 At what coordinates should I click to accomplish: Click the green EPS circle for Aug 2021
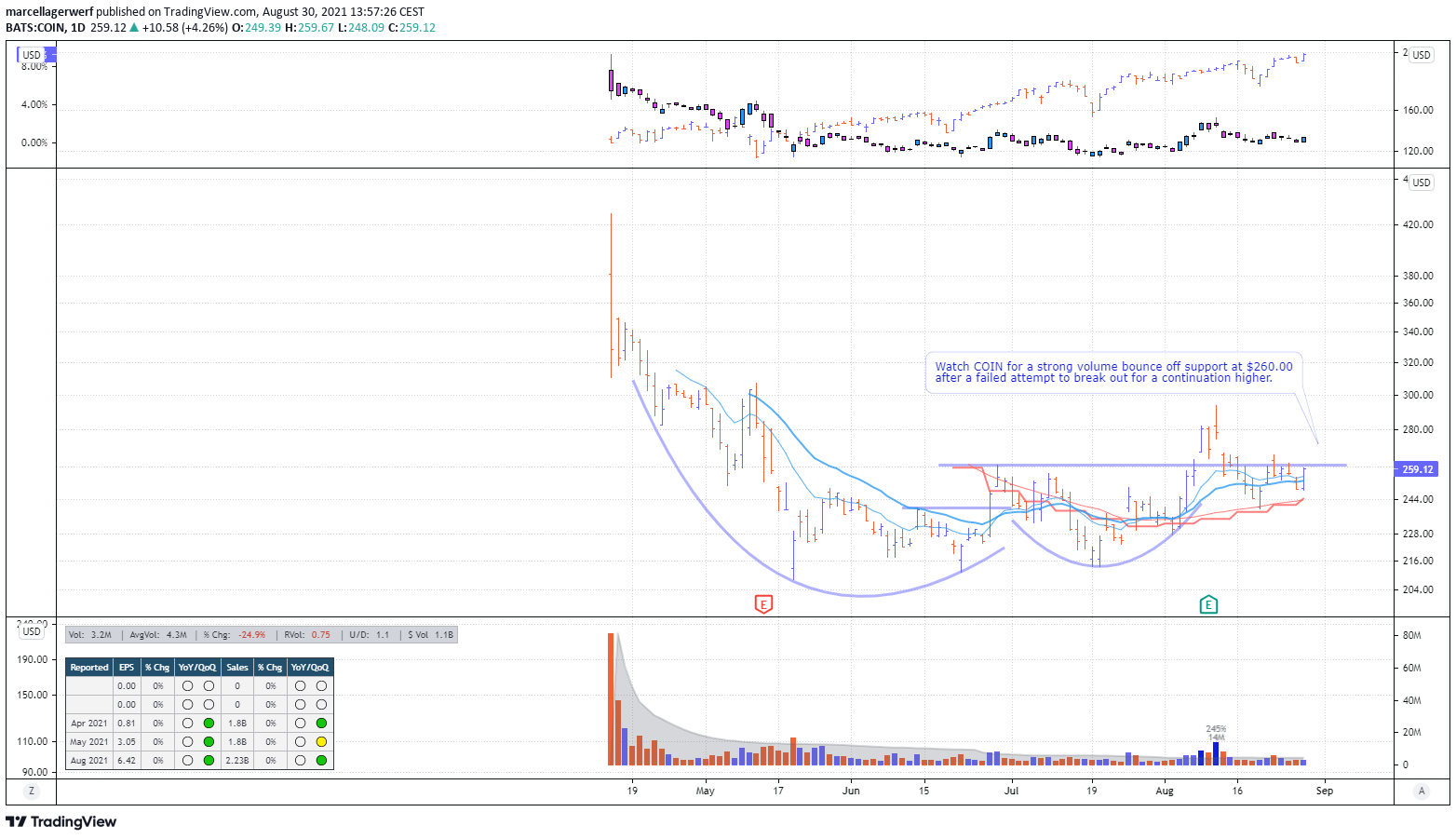[209, 760]
